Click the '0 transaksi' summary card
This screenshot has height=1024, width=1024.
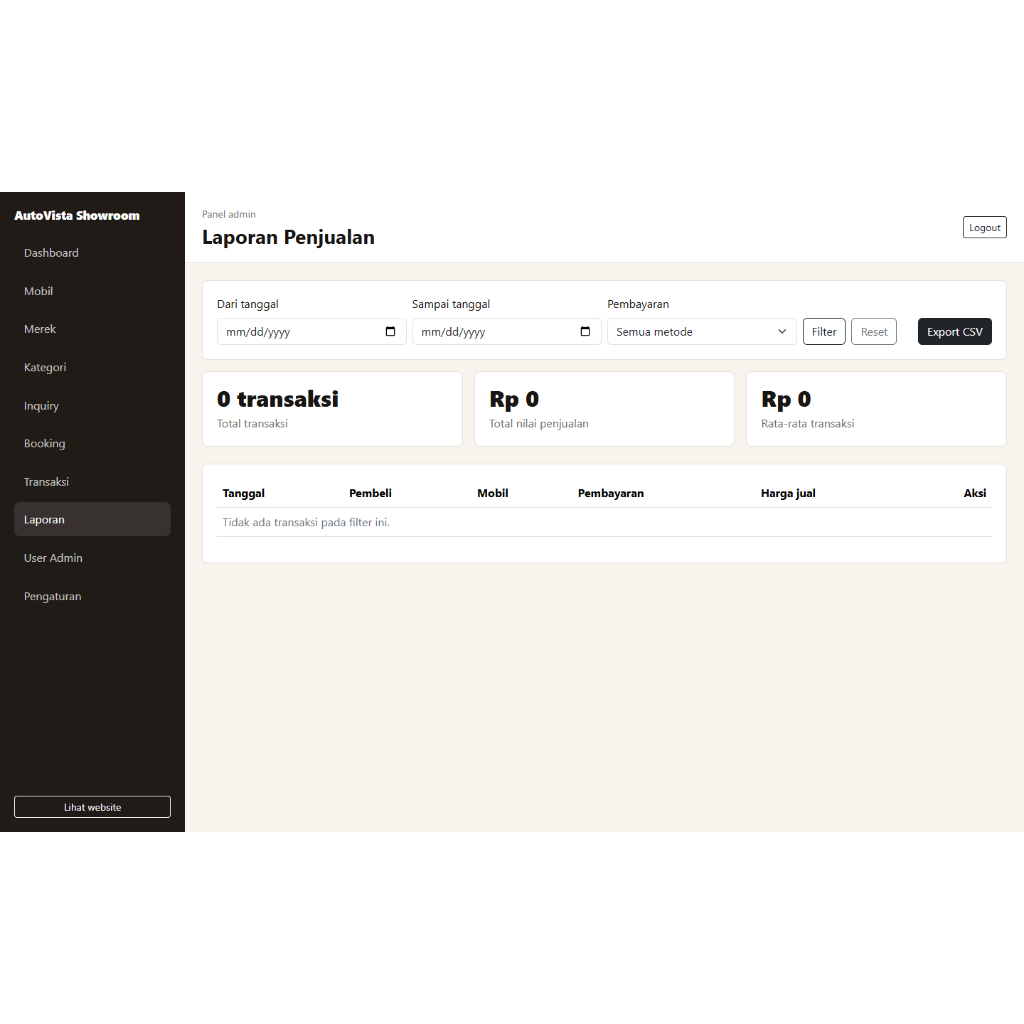point(332,409)
